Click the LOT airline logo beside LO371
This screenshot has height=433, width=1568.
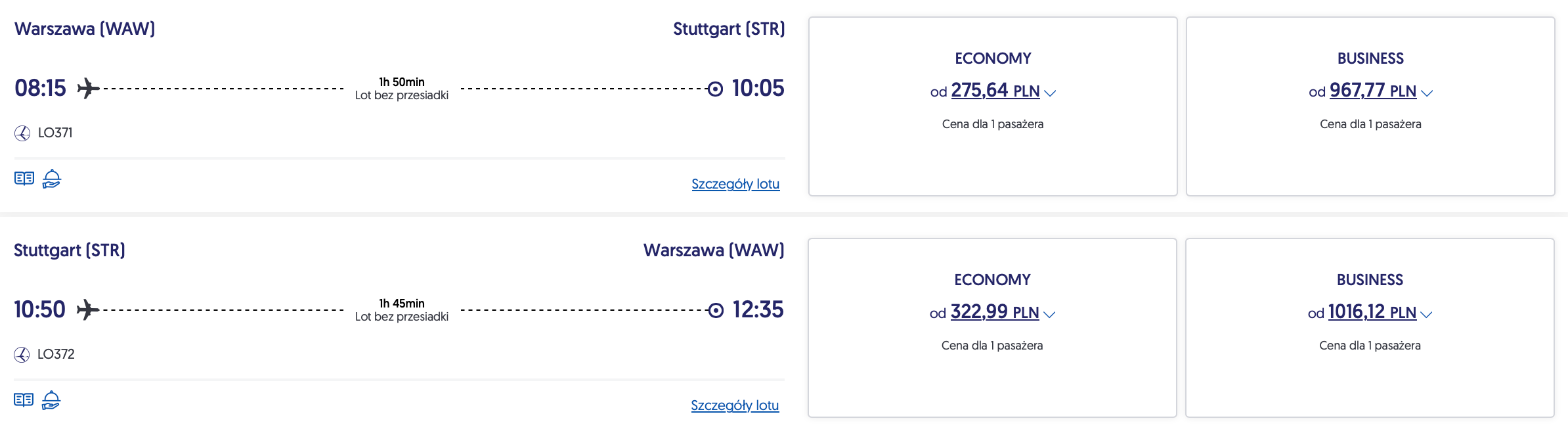click(22, 133)
